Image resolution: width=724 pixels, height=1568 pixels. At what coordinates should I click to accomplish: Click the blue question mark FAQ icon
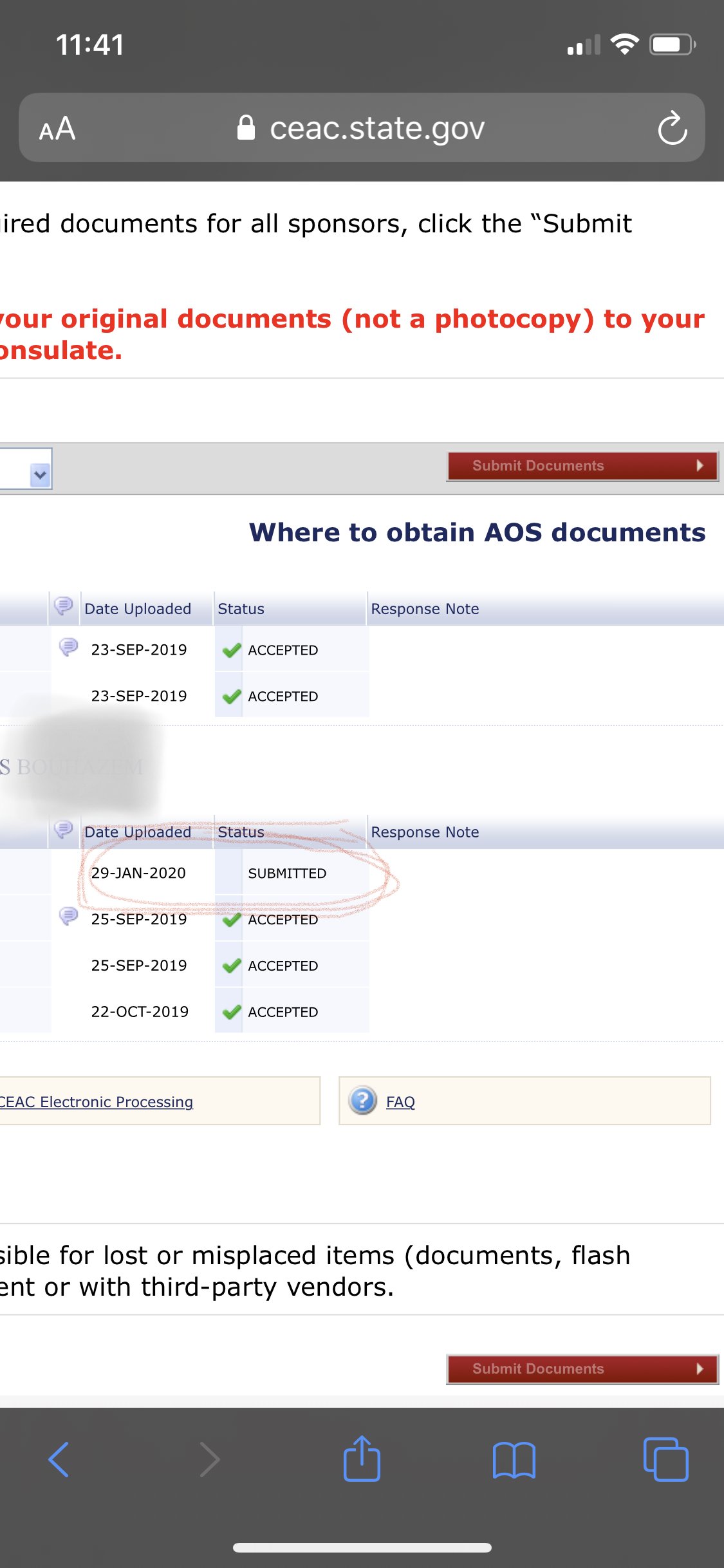(x=362, y=1101)
